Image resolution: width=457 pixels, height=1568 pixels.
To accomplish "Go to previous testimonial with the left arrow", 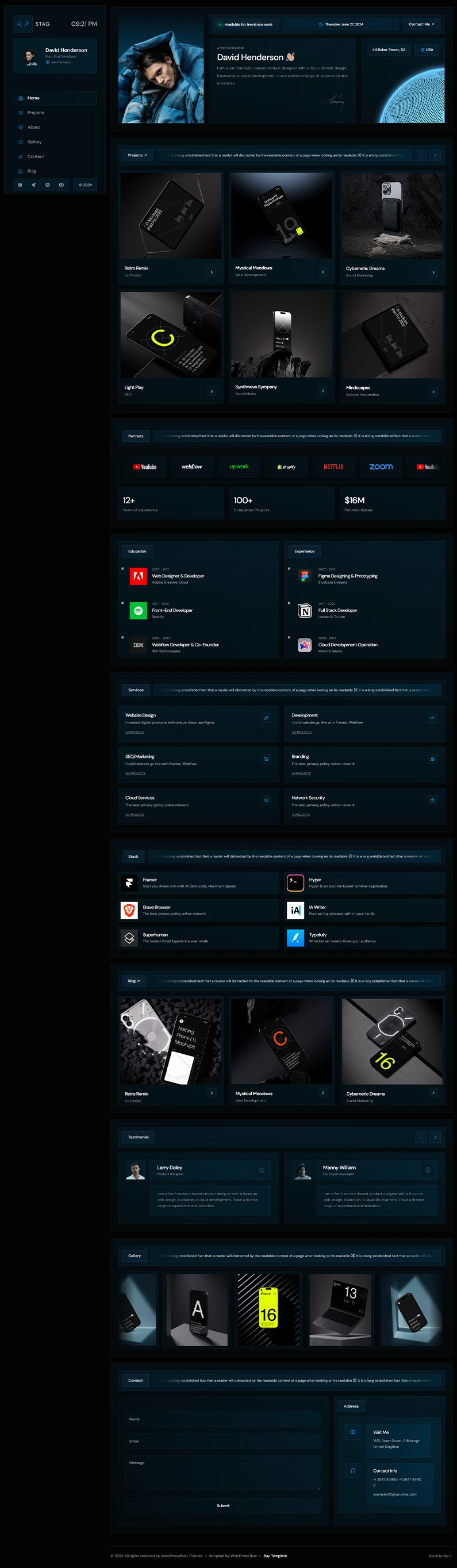I will 421,1137.
